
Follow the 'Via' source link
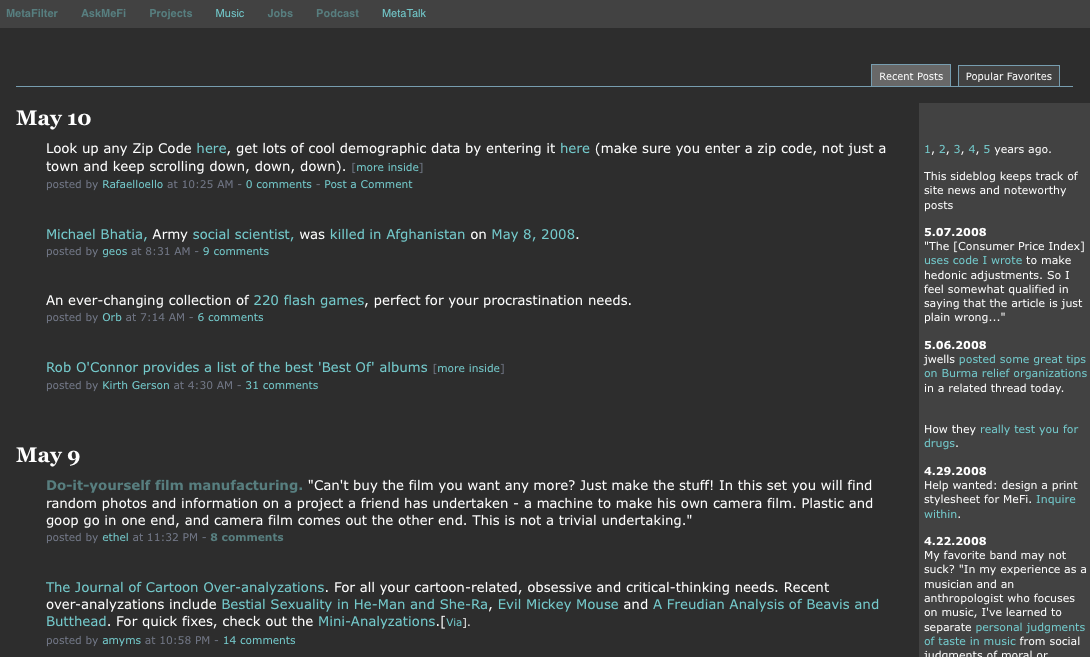click(x=454, y=623)
